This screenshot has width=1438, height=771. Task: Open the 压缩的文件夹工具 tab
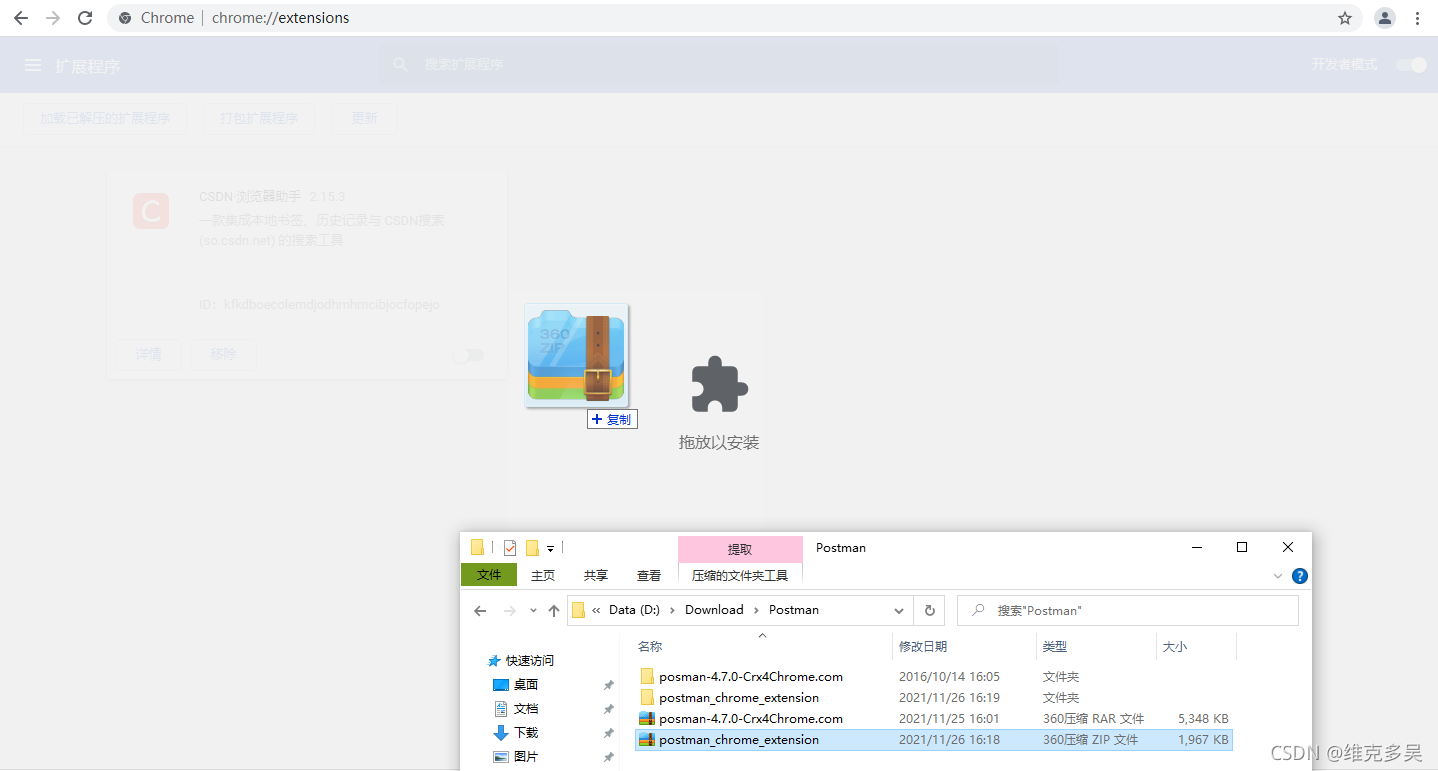tap(740, 576)
